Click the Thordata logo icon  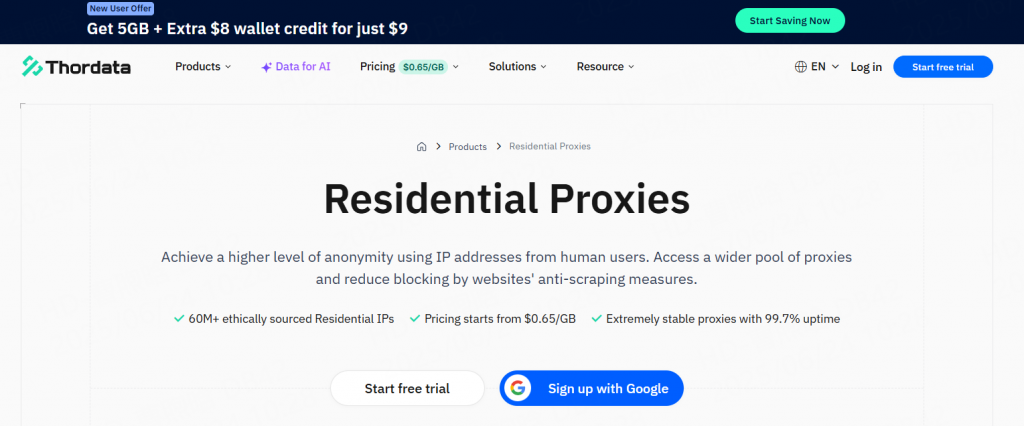pos(32,67)
